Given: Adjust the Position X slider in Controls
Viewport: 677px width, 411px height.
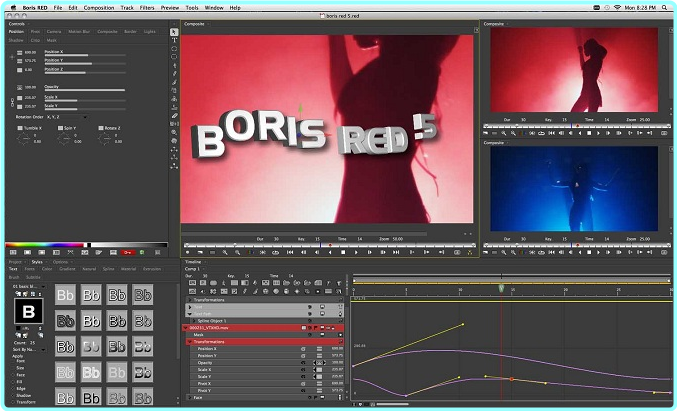Looking at the screenshot, I should pyautogui.click(x=85, y=55).
